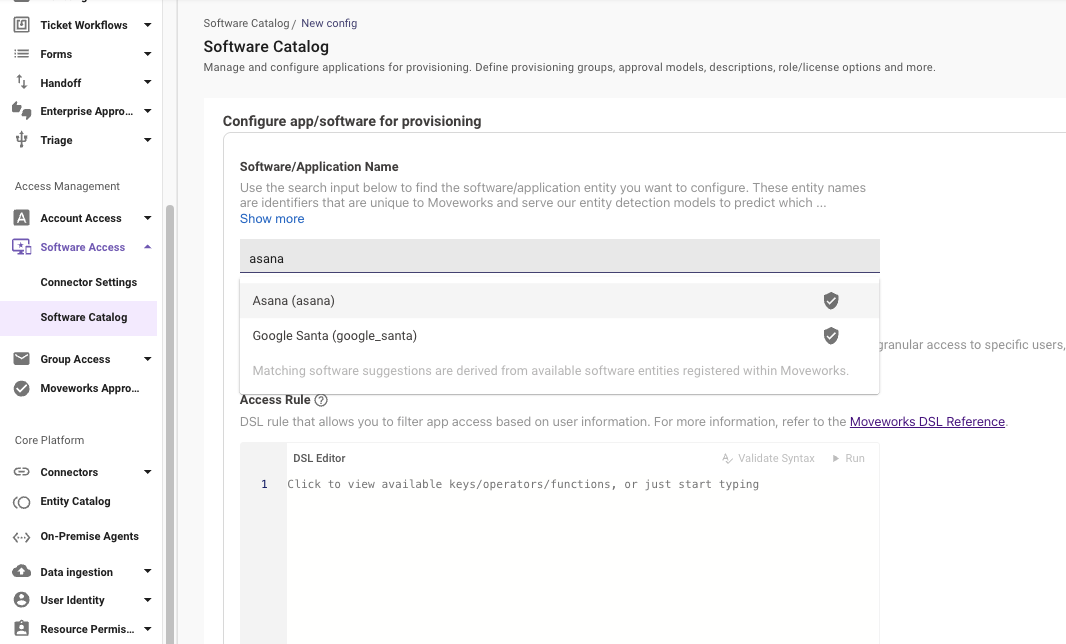
Task: Collapse the Software Access section
Action: click(147, 247)
